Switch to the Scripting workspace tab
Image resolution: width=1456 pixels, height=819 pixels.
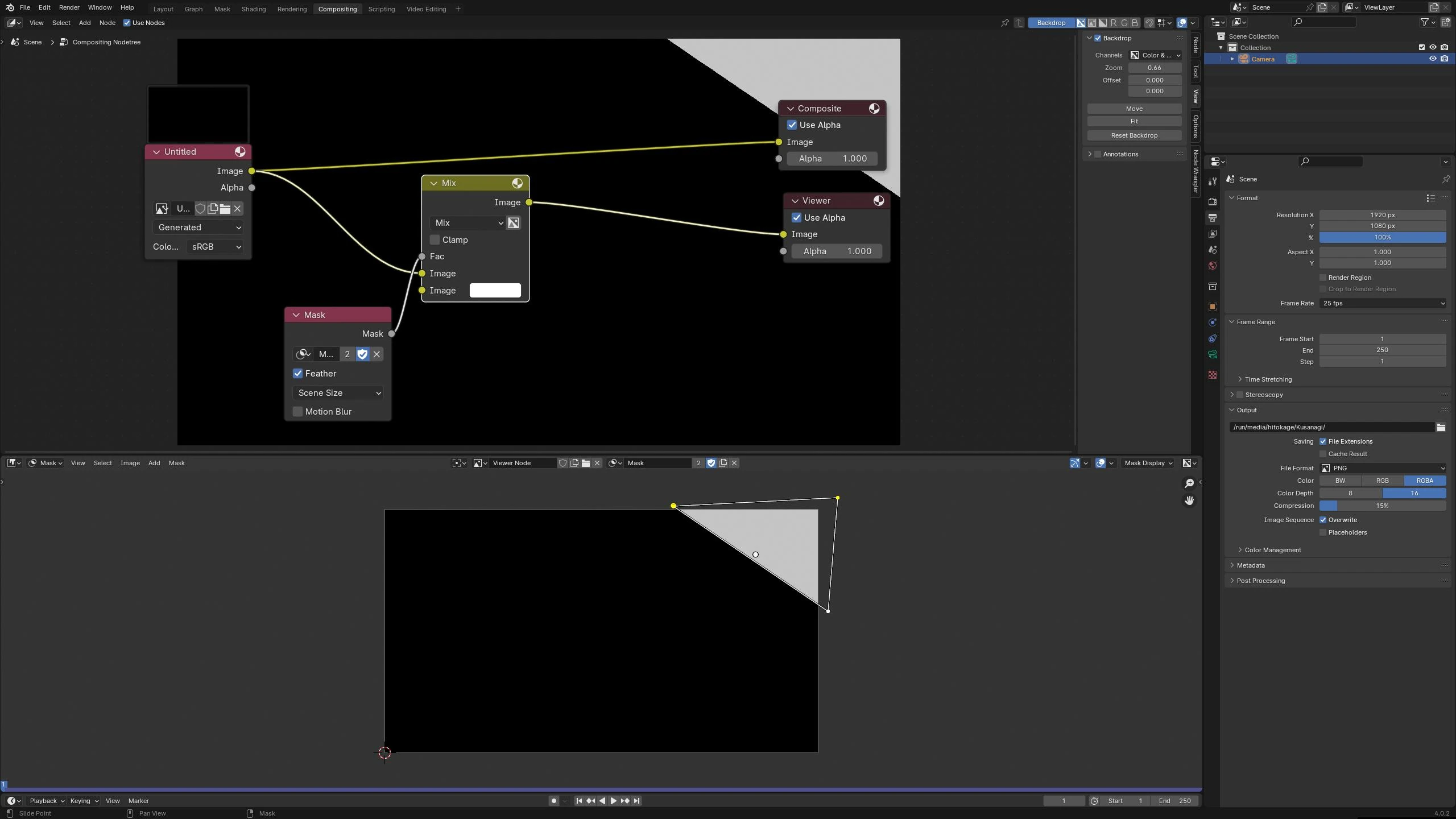381,9
